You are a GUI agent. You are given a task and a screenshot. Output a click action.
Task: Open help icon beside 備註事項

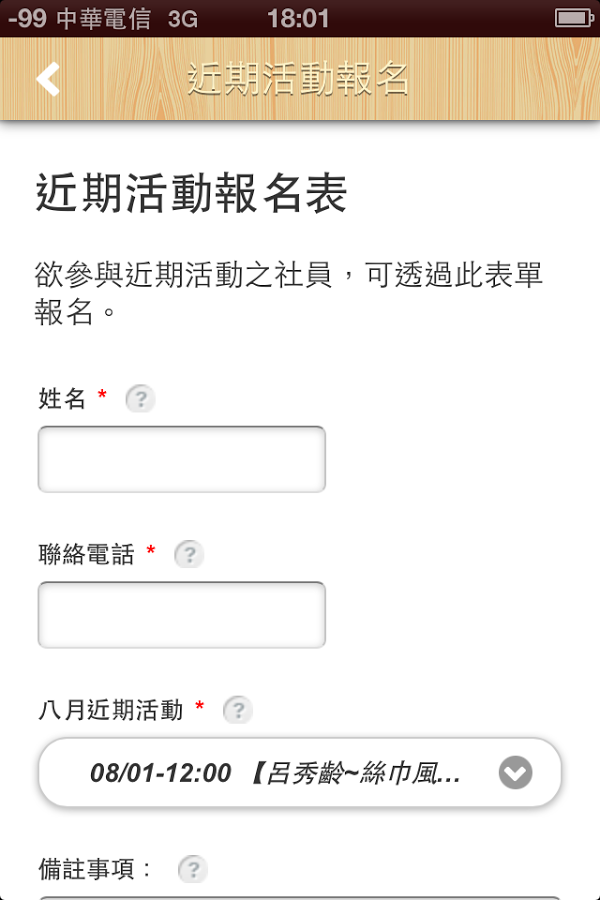(193, 869)
